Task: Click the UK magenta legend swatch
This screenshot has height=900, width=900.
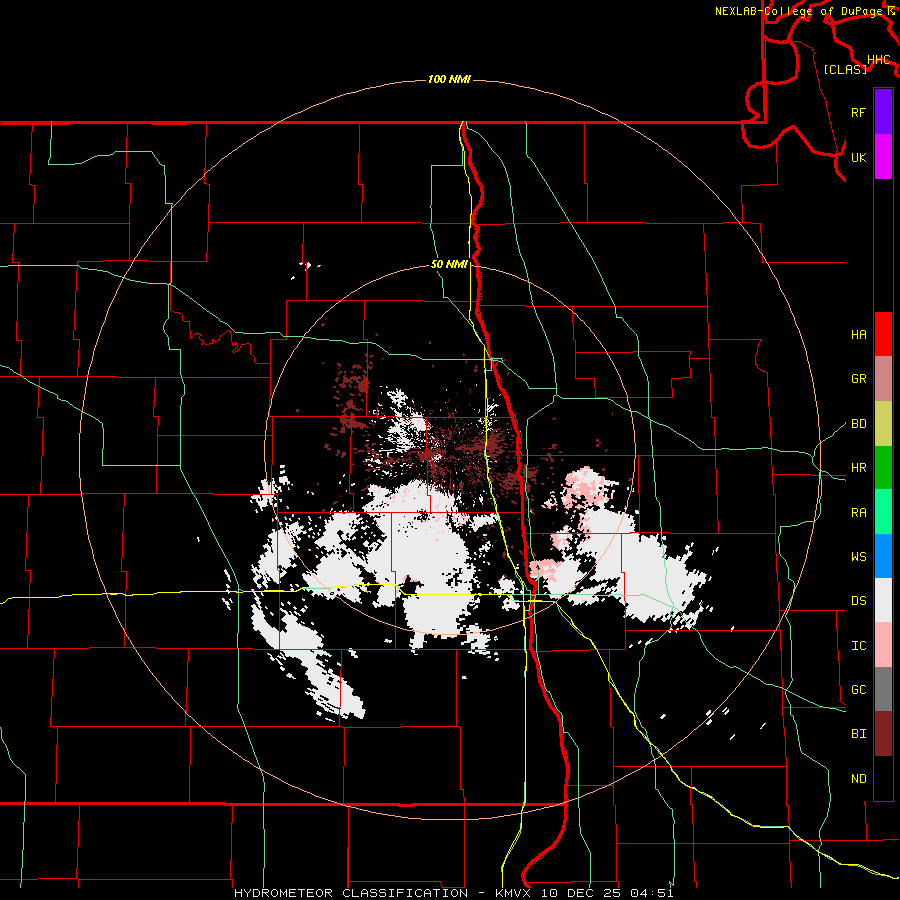Action: point(883,157)
